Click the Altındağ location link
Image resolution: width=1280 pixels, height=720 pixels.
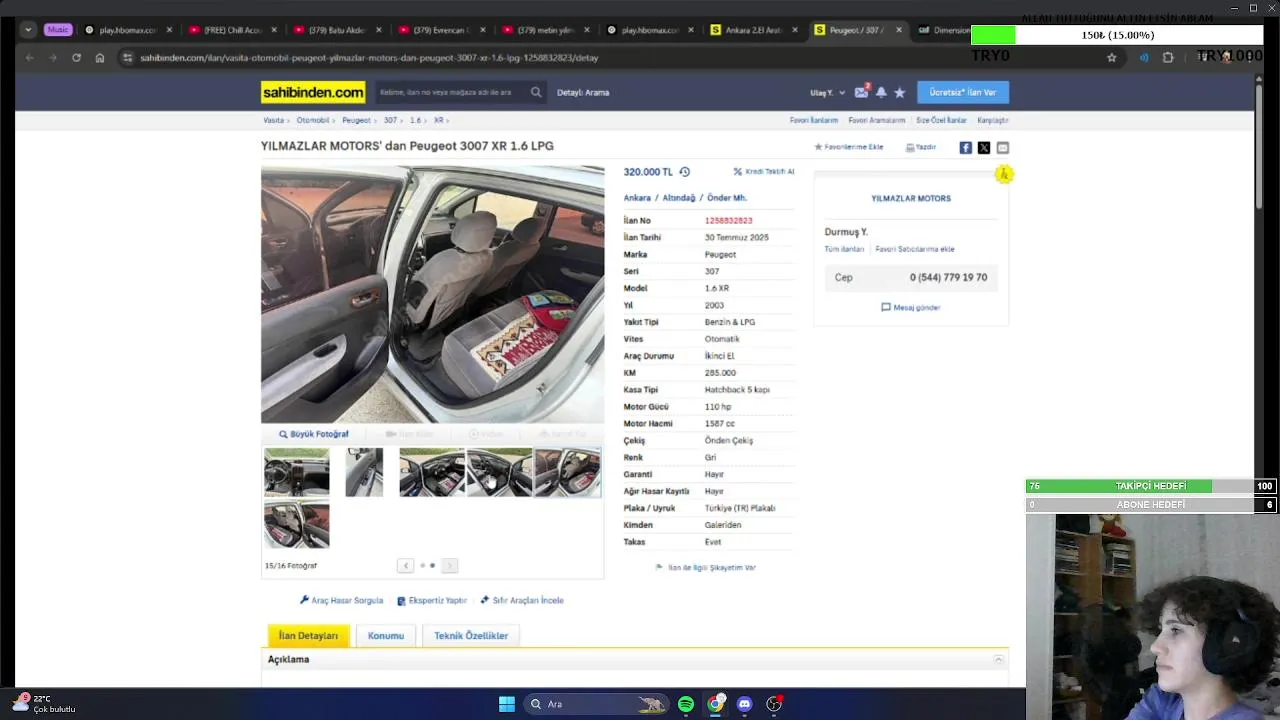679,198
